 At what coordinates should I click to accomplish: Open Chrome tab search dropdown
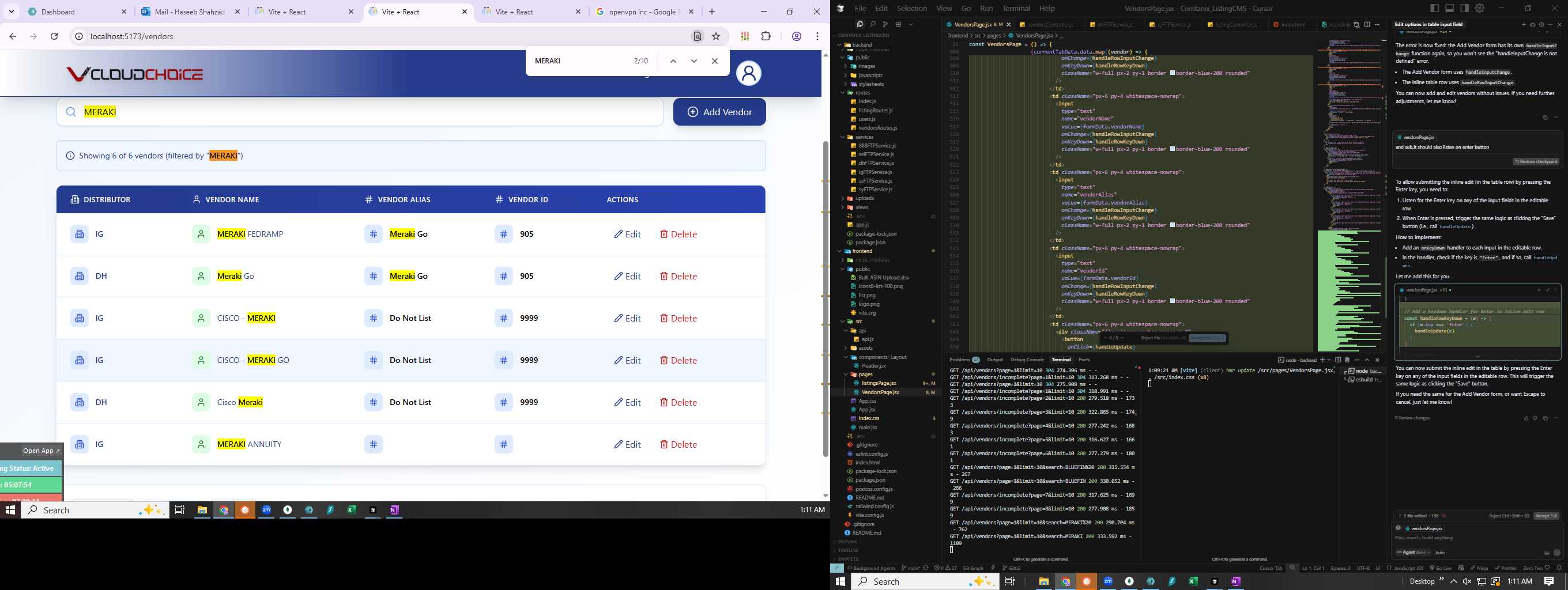click(x=12, y=12)
